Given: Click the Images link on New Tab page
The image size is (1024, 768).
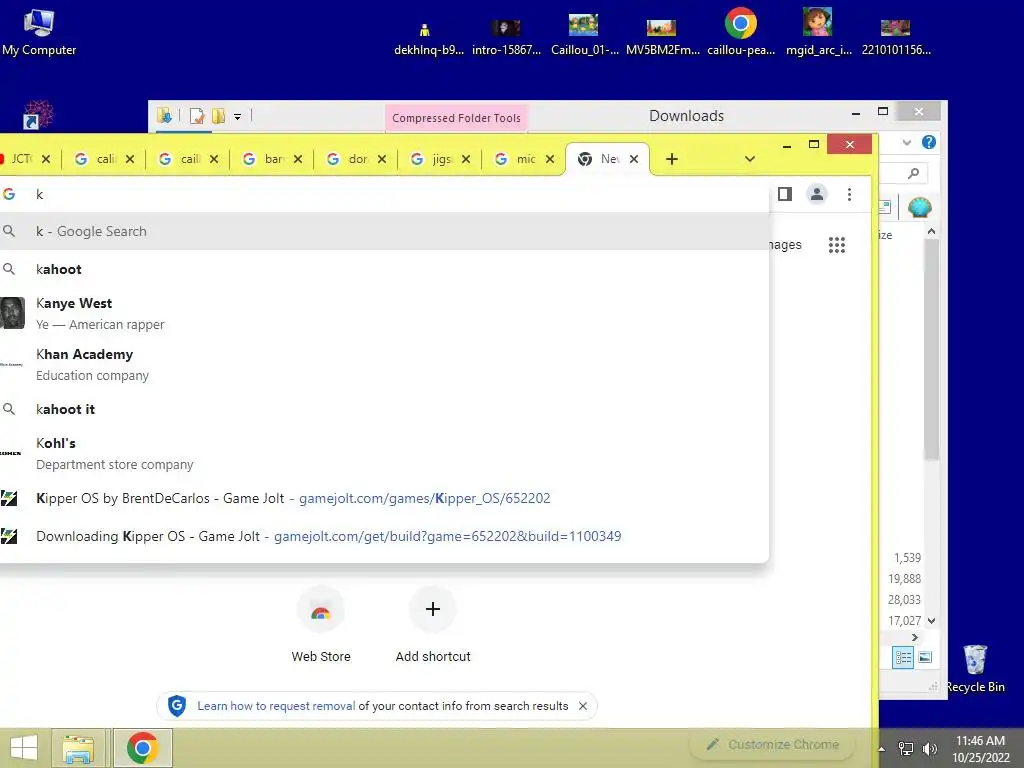Looking at the screenshot, I should (786, 245).
